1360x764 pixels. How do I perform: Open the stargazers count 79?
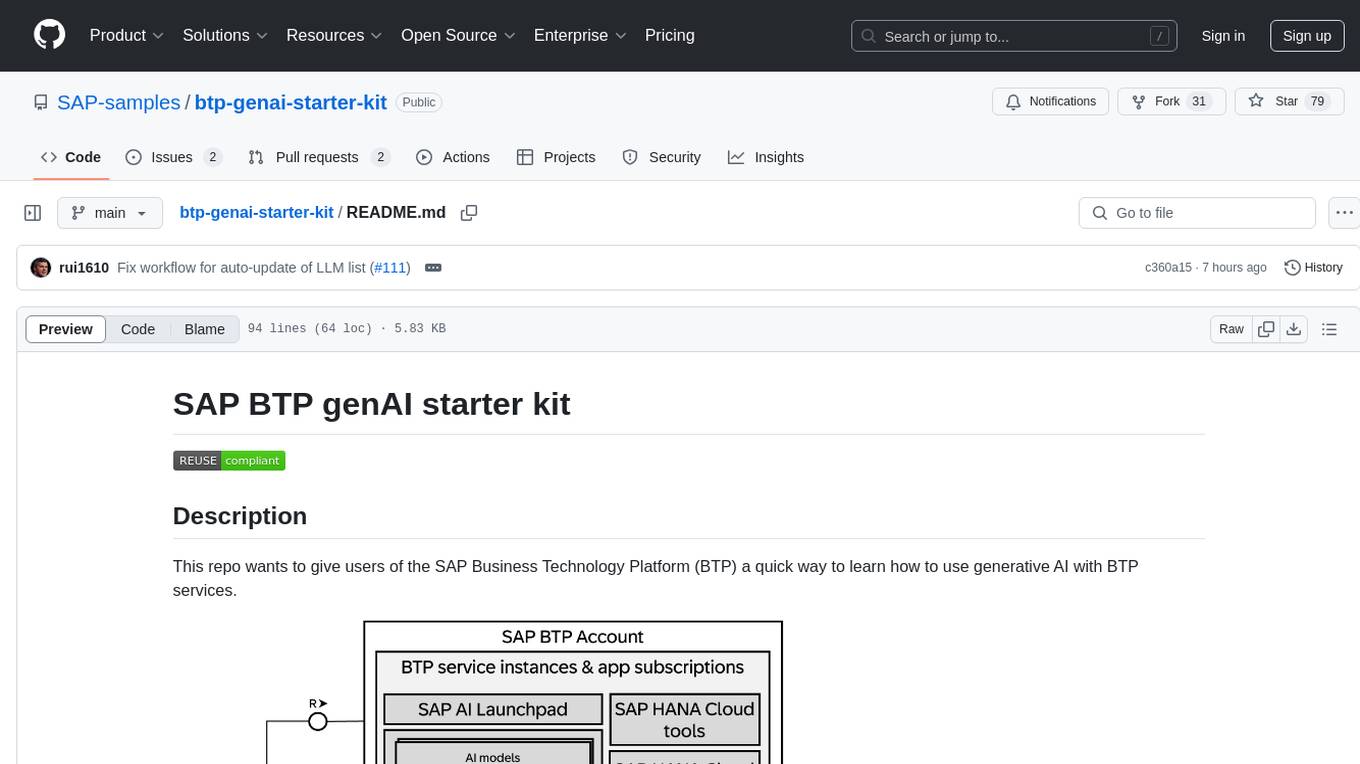tap(1317, 101)
